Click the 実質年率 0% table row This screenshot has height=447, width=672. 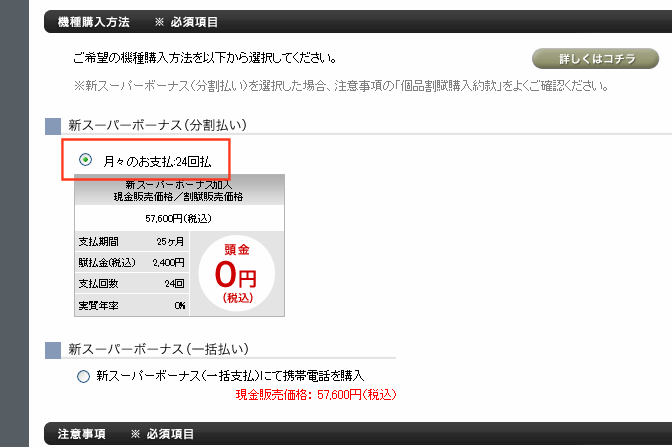click(132, 305)
